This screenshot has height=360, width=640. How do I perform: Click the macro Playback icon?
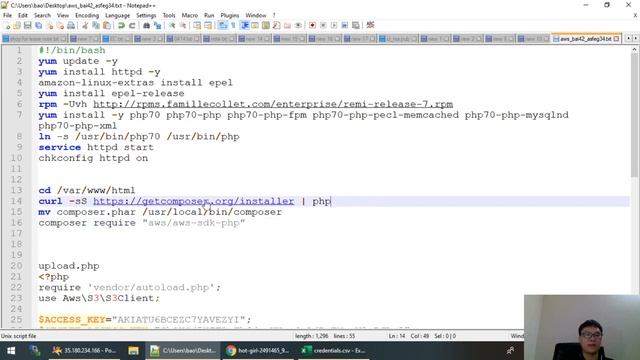(334, 26)
